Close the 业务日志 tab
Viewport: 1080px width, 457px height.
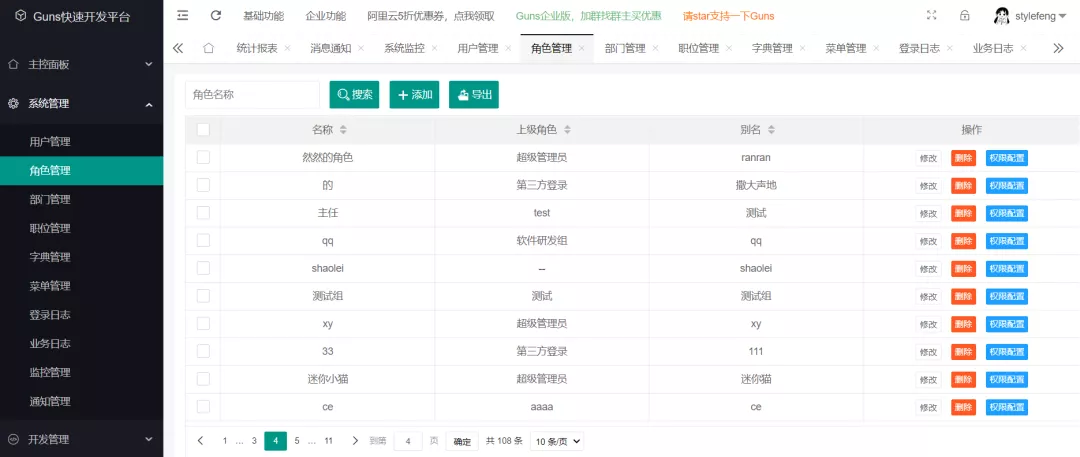[x=1024, y=49]
